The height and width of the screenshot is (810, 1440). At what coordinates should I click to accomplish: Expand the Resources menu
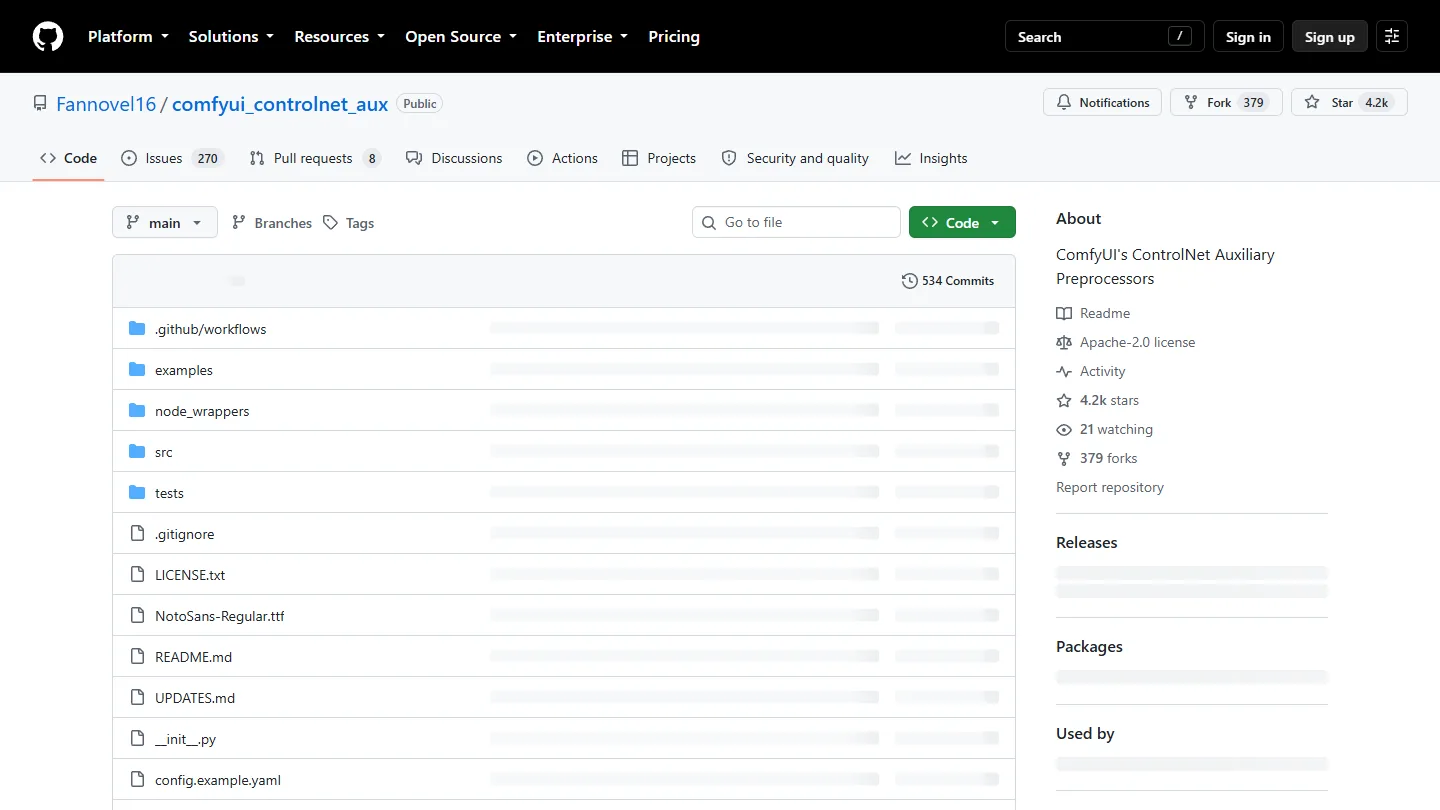339,37
